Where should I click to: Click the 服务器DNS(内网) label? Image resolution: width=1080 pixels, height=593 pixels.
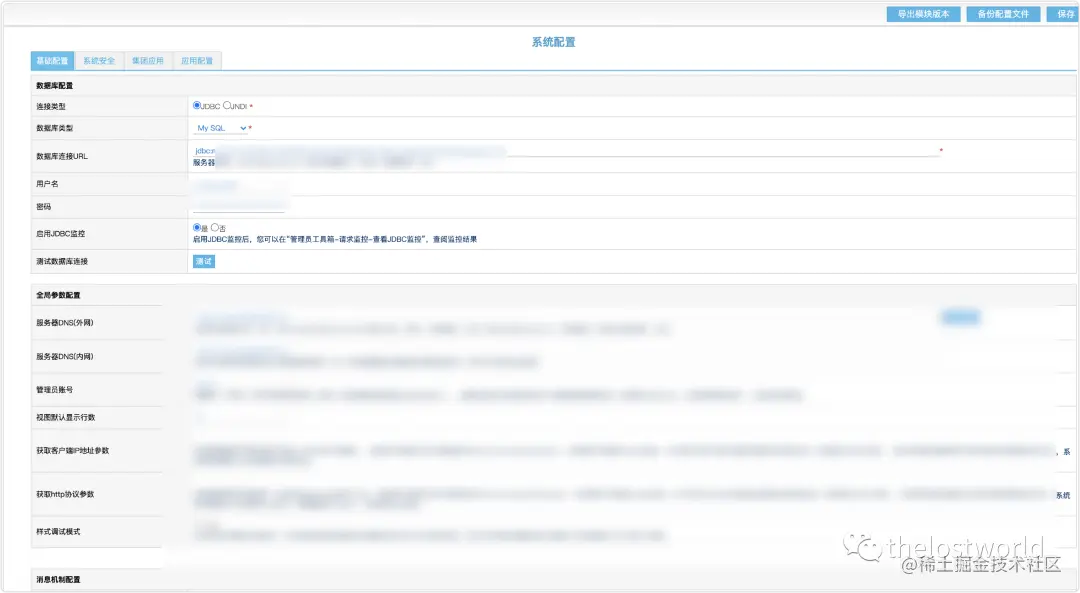[x=65, y=356]
